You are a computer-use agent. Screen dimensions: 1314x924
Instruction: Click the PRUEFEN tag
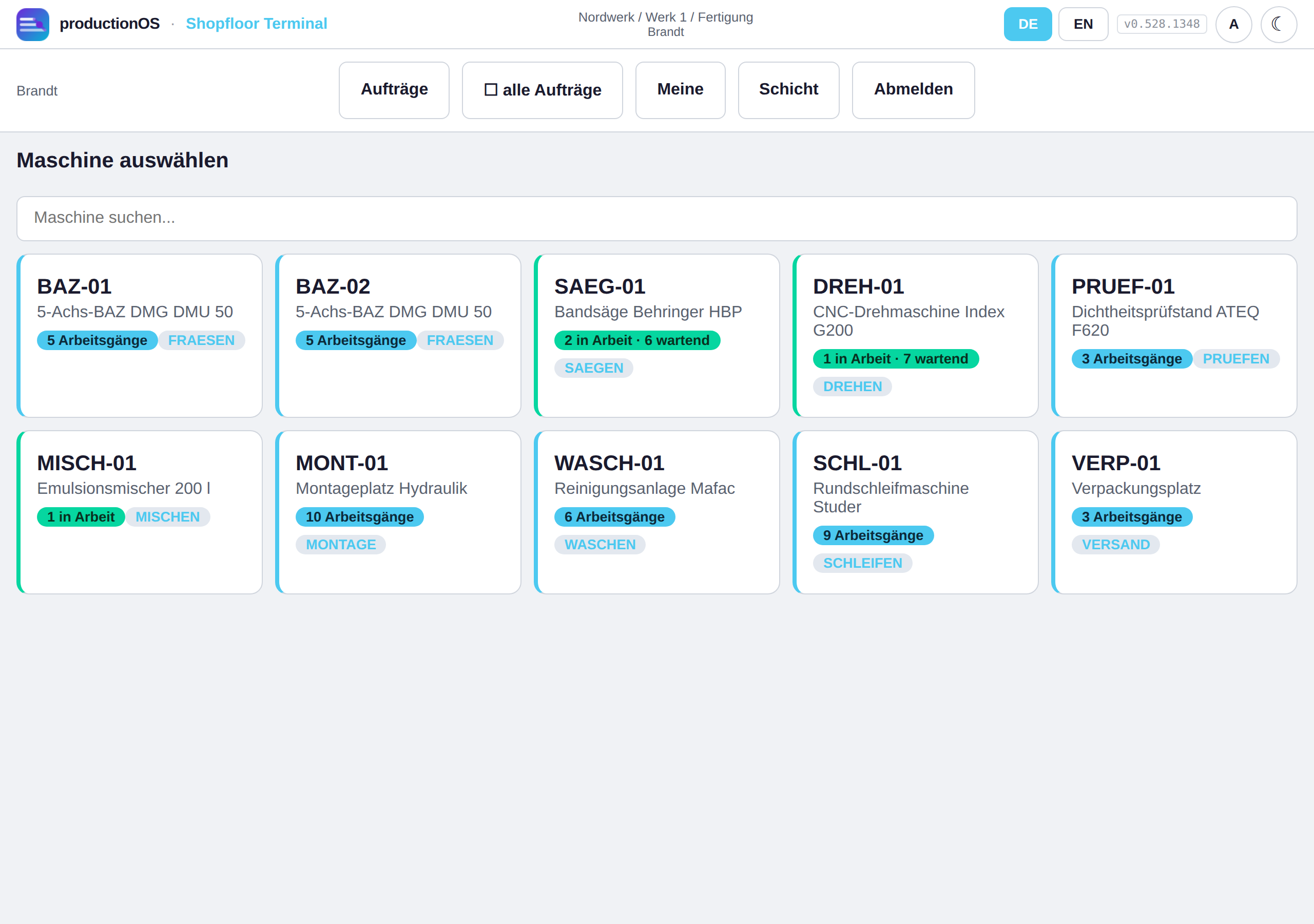click(x=1235, y=358)
